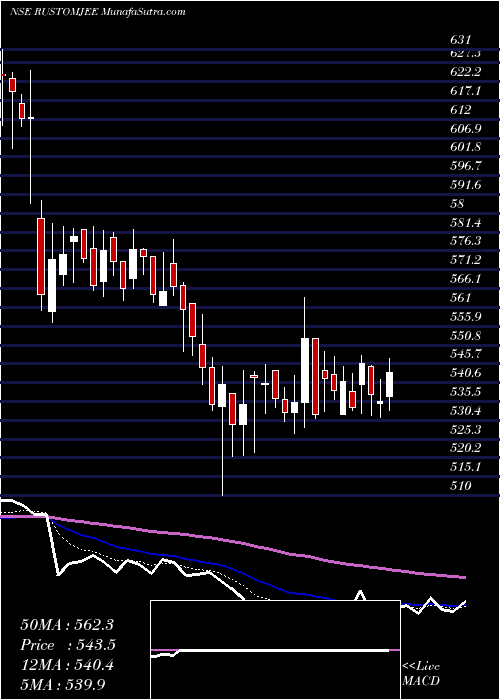Select the 520.2 price axis label
This screenshot has width=500, height=700.
point(466,448)
